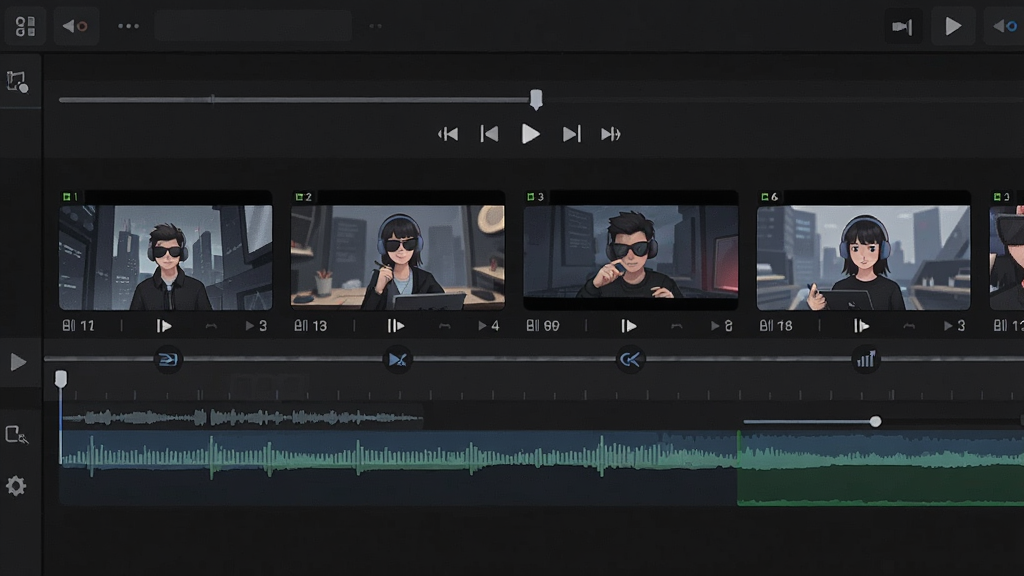Viewport: 1024px width, 576px height.
Task: Open the settings gear in sidebar
Action: 16,486
